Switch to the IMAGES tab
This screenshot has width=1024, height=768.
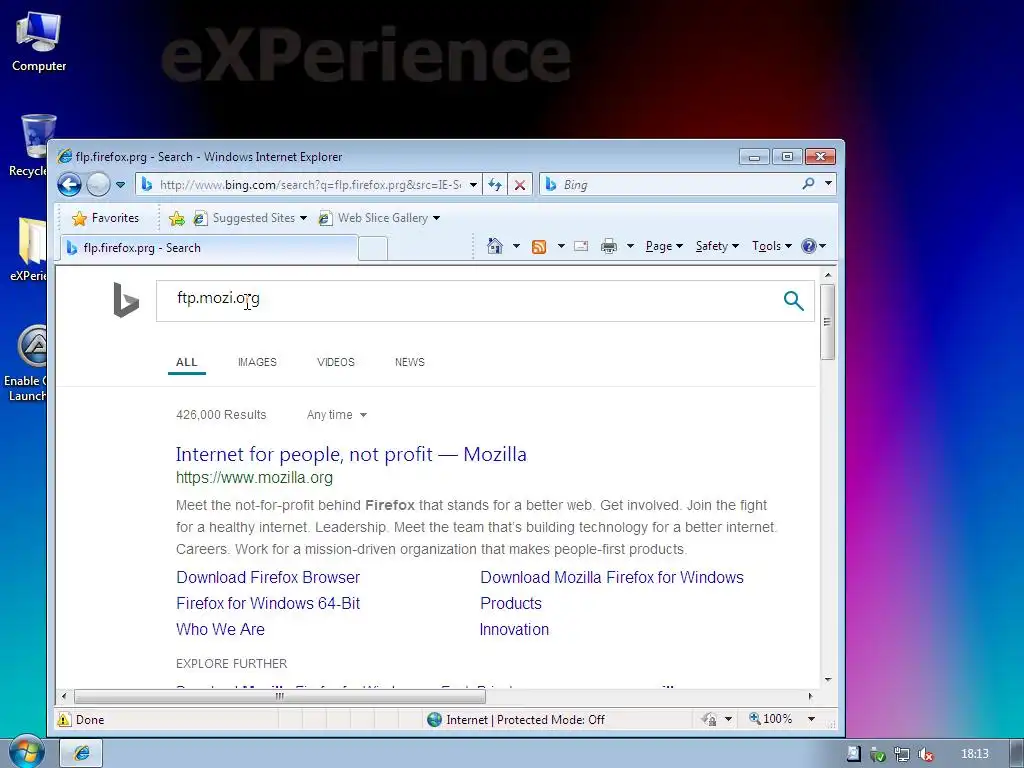(x=257, y=362)
